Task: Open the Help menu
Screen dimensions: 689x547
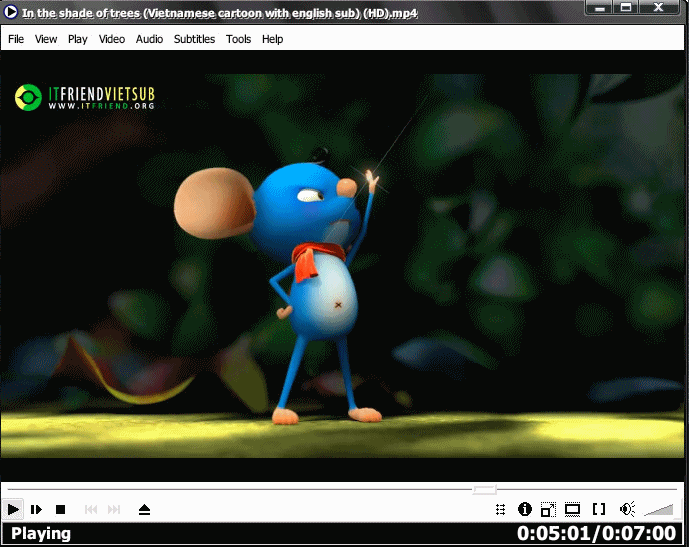Action: [x=272, y=39]
